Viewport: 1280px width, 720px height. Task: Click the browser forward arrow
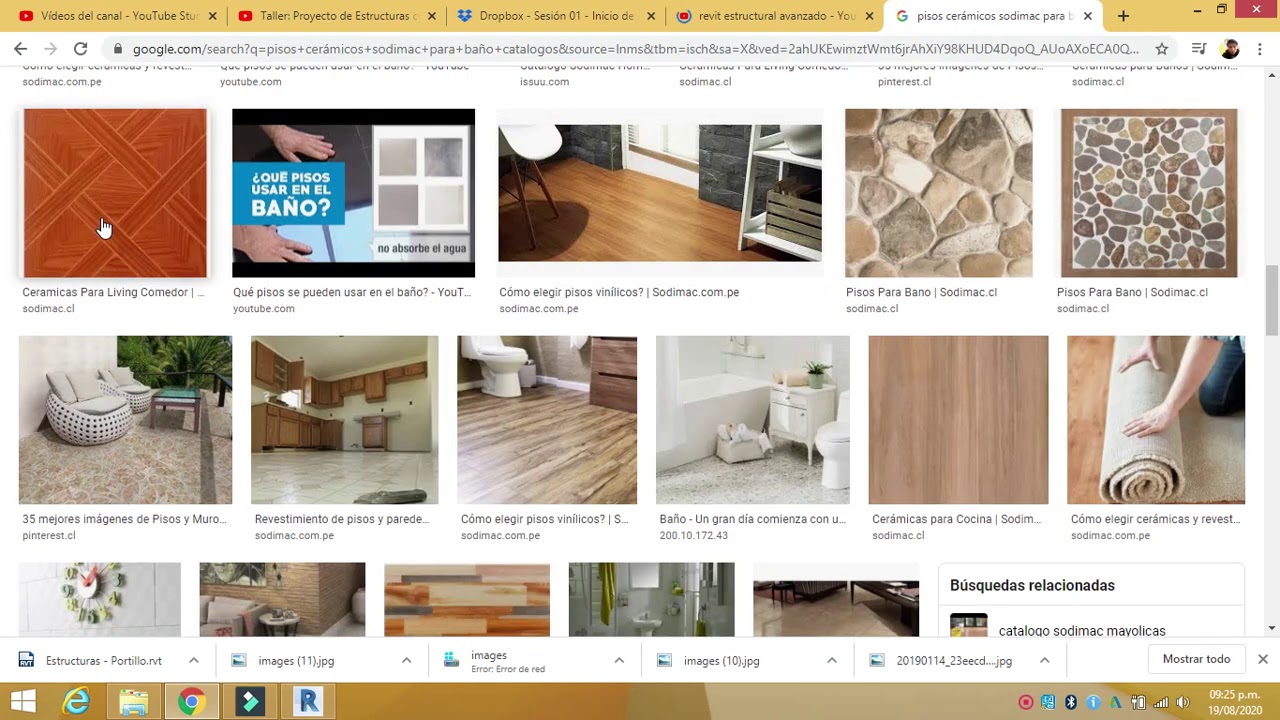(x=50, y=48)
